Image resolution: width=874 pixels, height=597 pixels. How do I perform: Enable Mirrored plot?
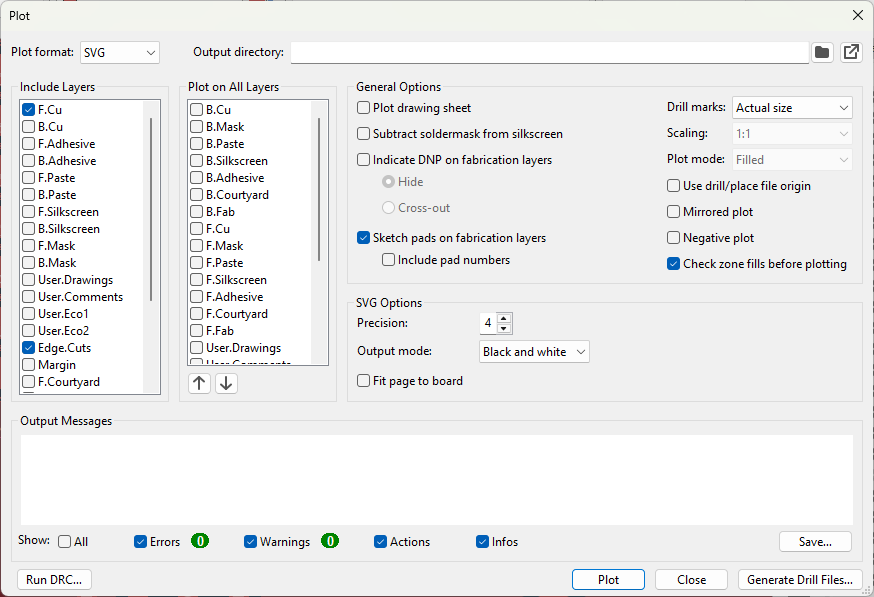673,212
